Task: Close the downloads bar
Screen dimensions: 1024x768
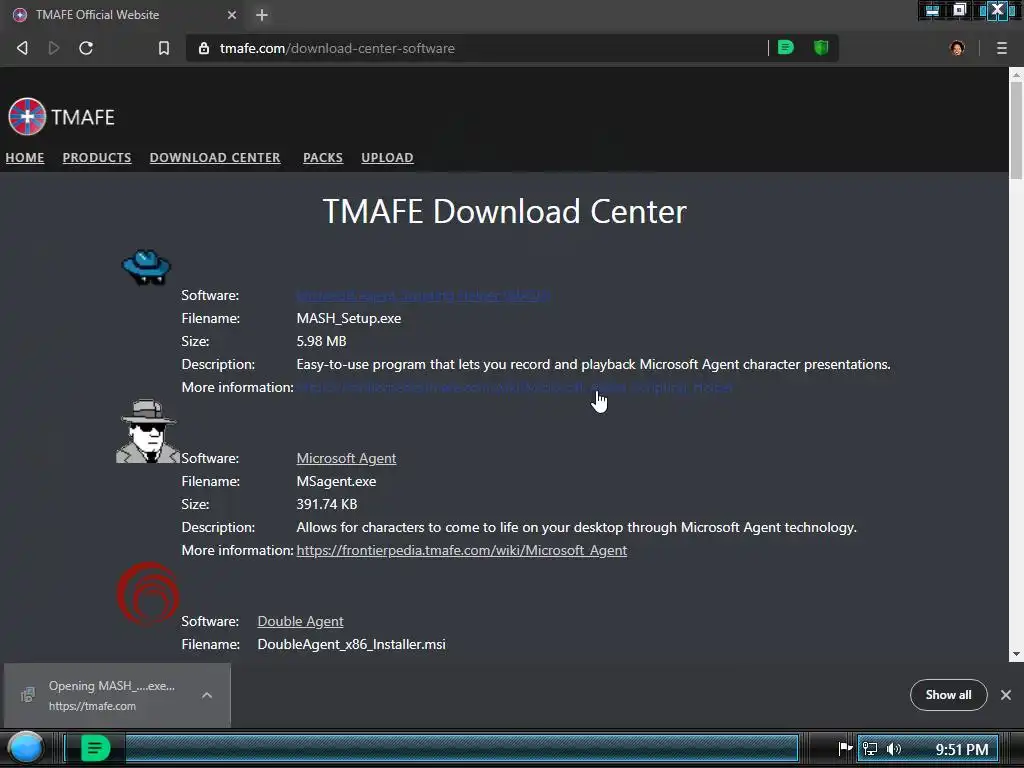Action: click(1006, 695)
